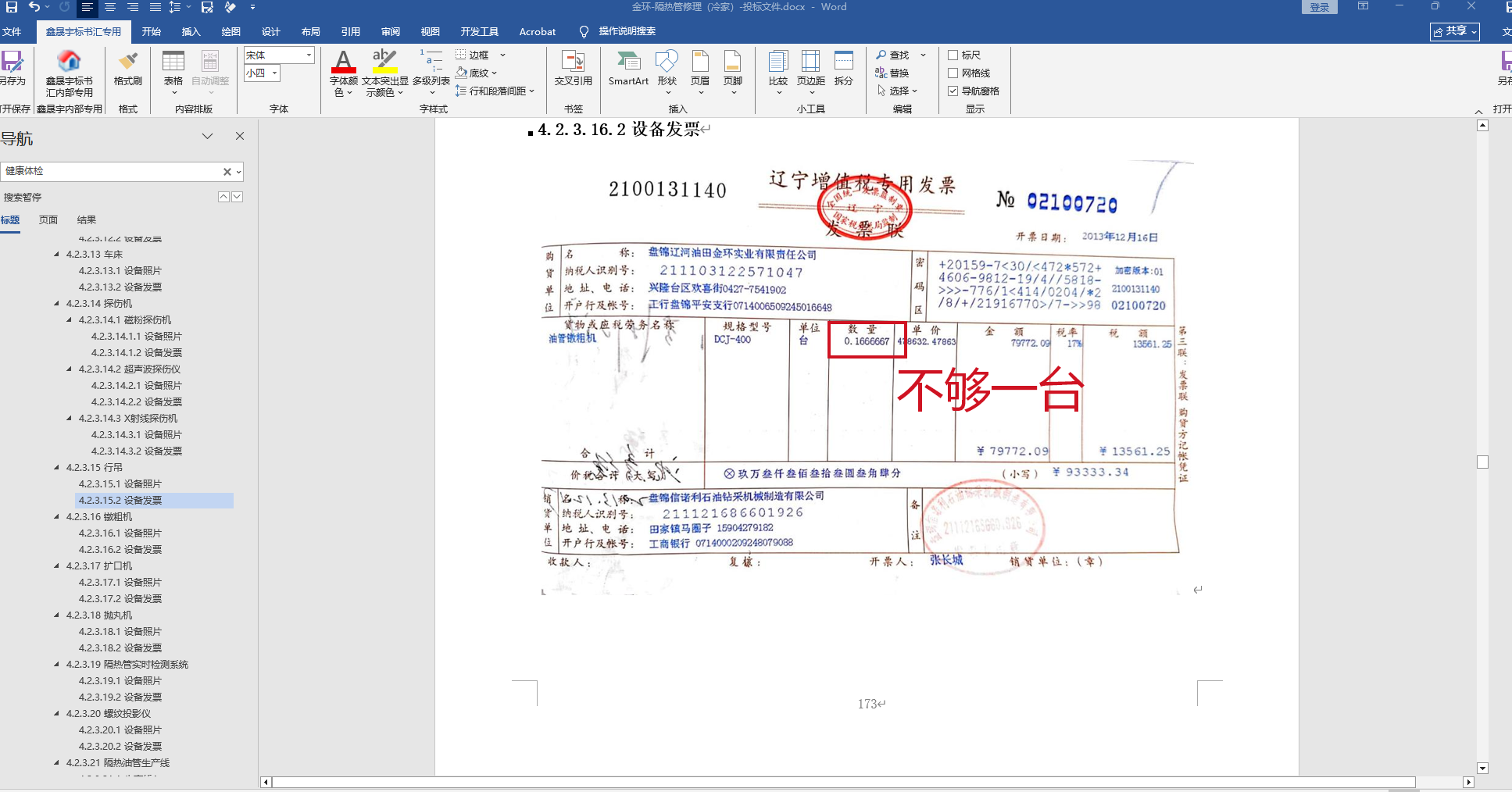Image resolution: width=1512 pixels, height=792 pixels.
Task: Click the Save icon in quick access toolbar
Action: (x=12, y=7)
